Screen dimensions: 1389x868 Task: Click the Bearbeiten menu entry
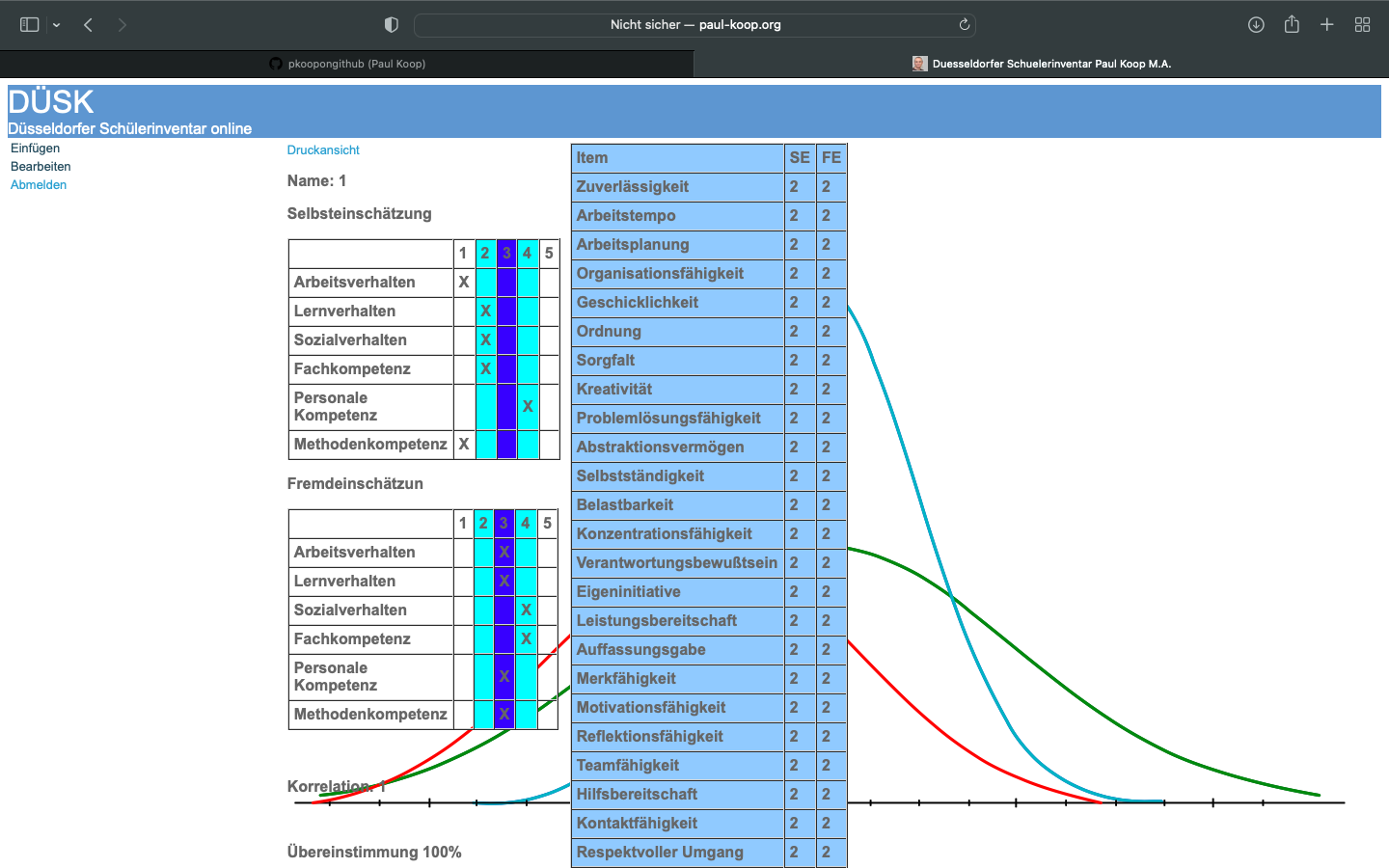pos(41,167)
